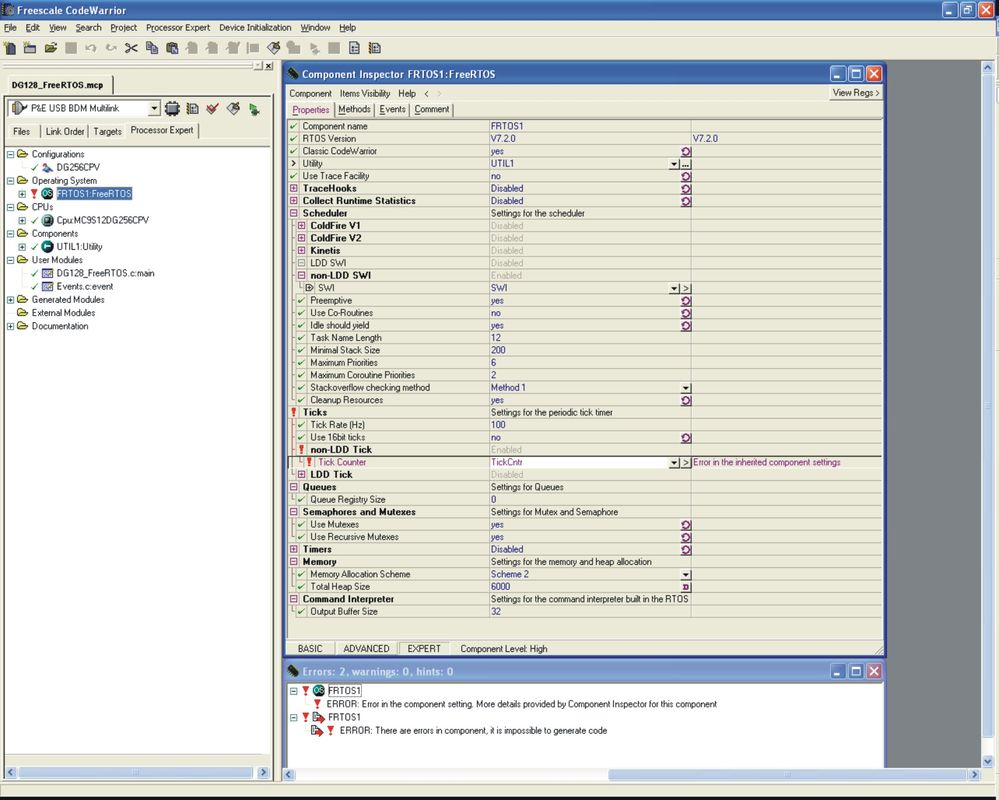
Task: Toggle the Use Recursive Mutexes setting
Action: click(x=686, y=538)
